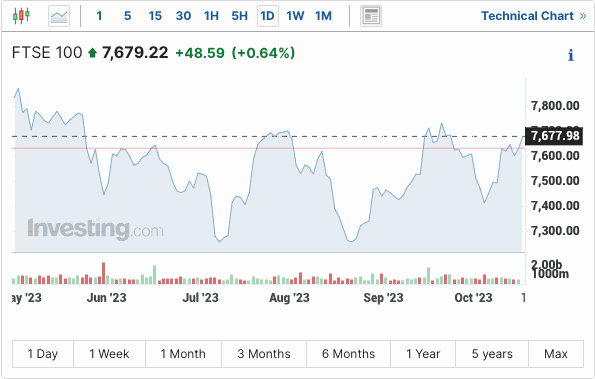Show the 1 Week range
The width and height of the screenshot is (595, 379).
coord(109,354)
